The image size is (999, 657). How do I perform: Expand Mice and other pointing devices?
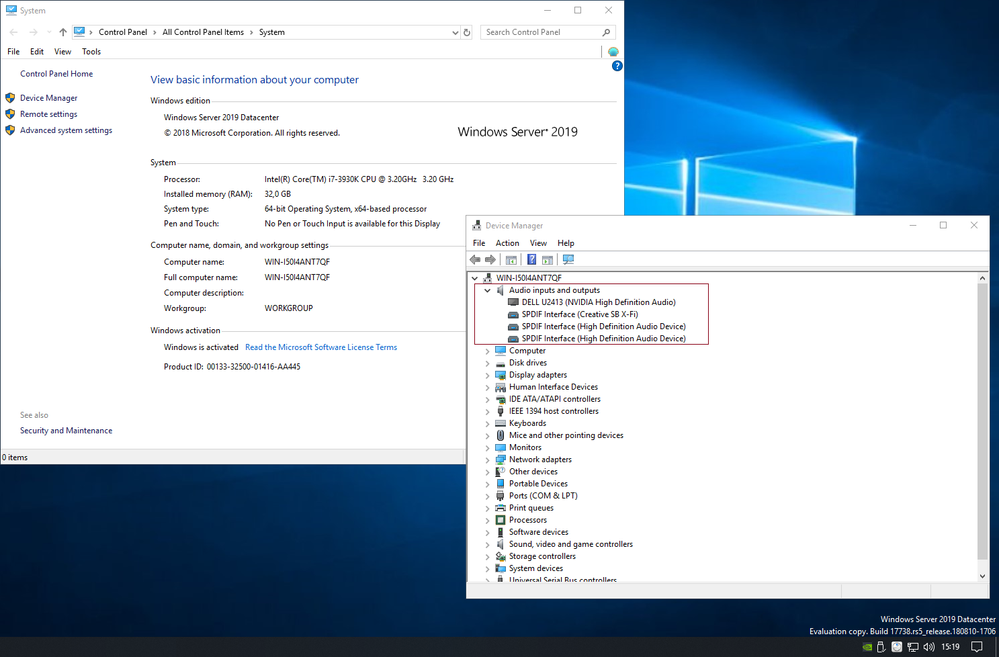coord(487,435)
